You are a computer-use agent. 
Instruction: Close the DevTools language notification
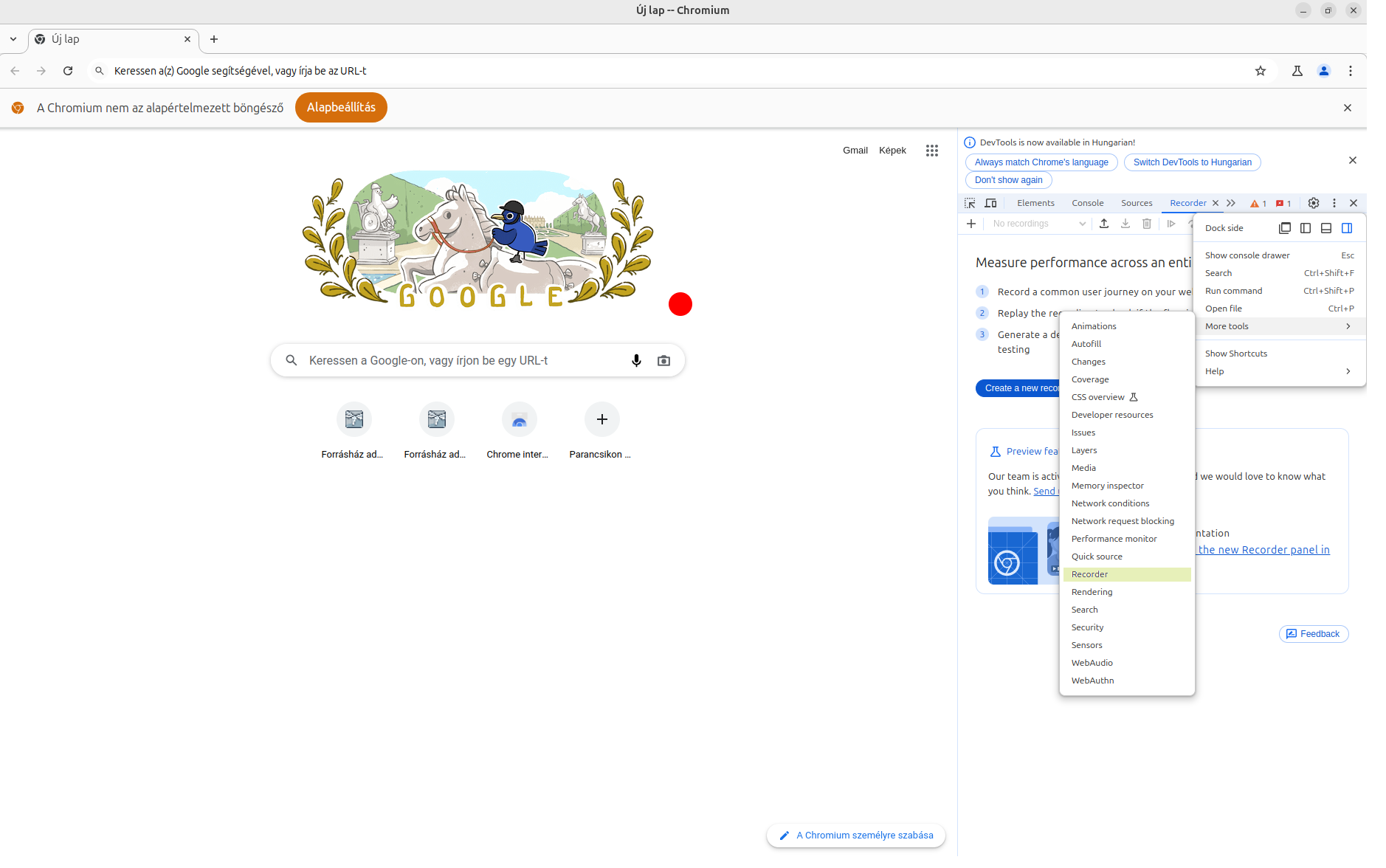coord(1353,160)
